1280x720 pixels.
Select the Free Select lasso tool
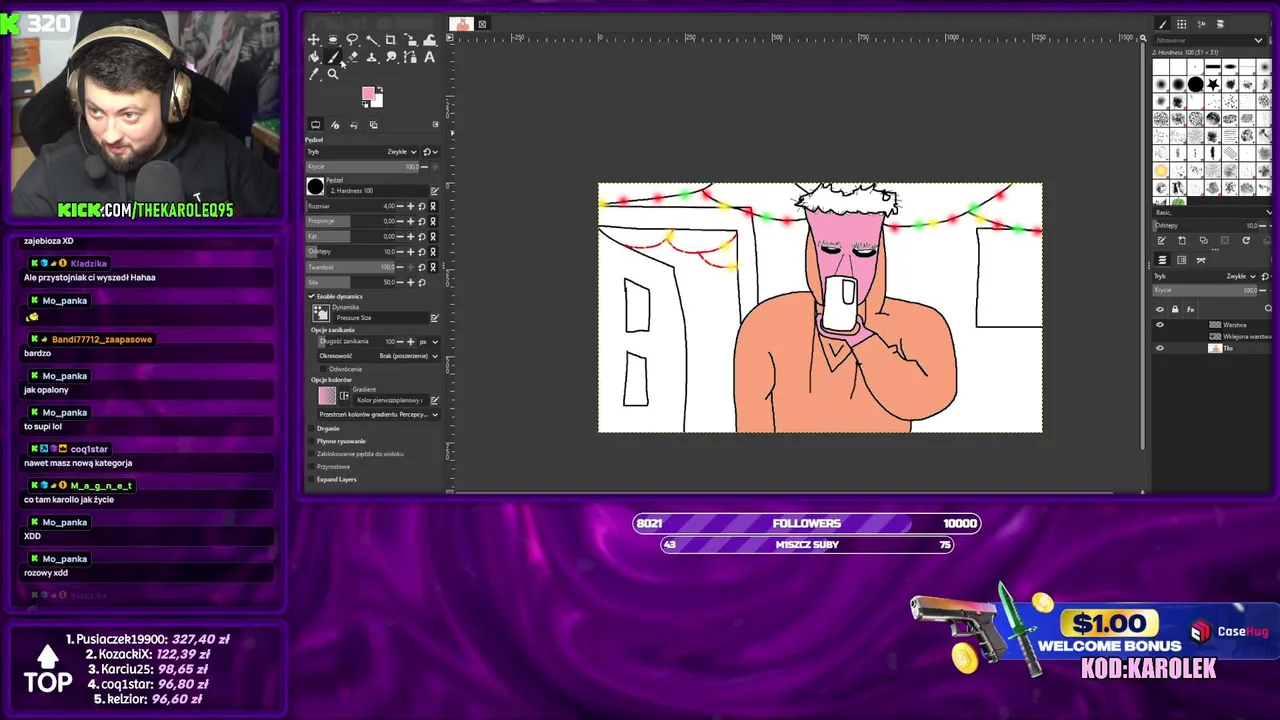tap(352, 40)
